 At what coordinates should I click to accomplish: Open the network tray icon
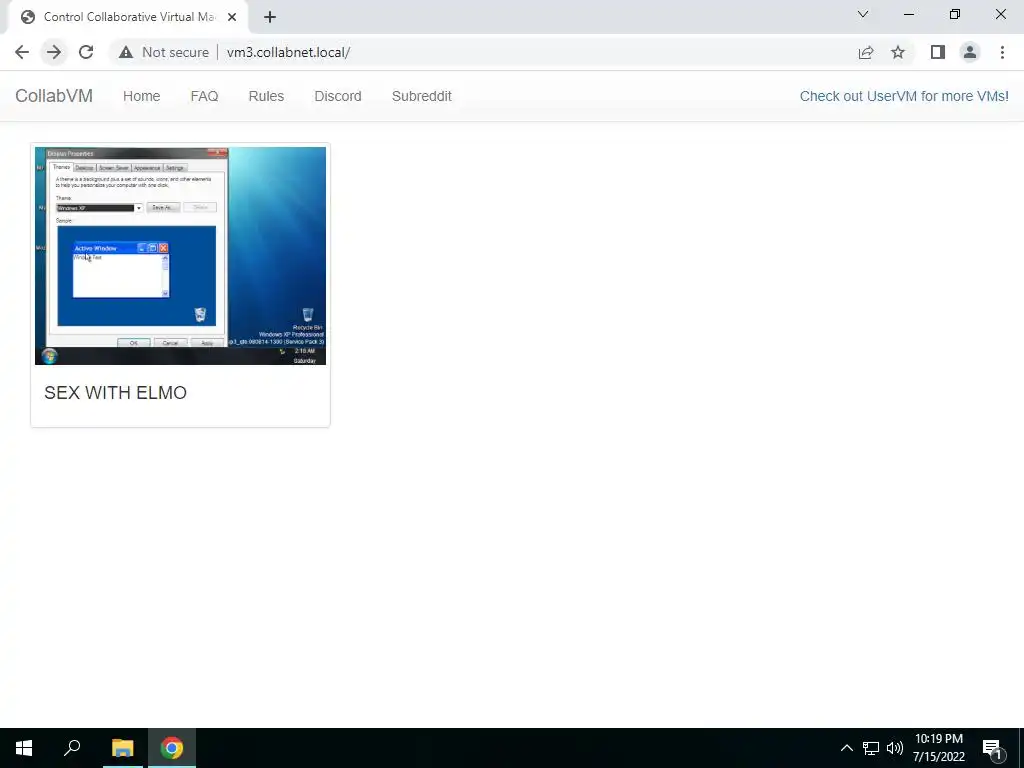871,748
